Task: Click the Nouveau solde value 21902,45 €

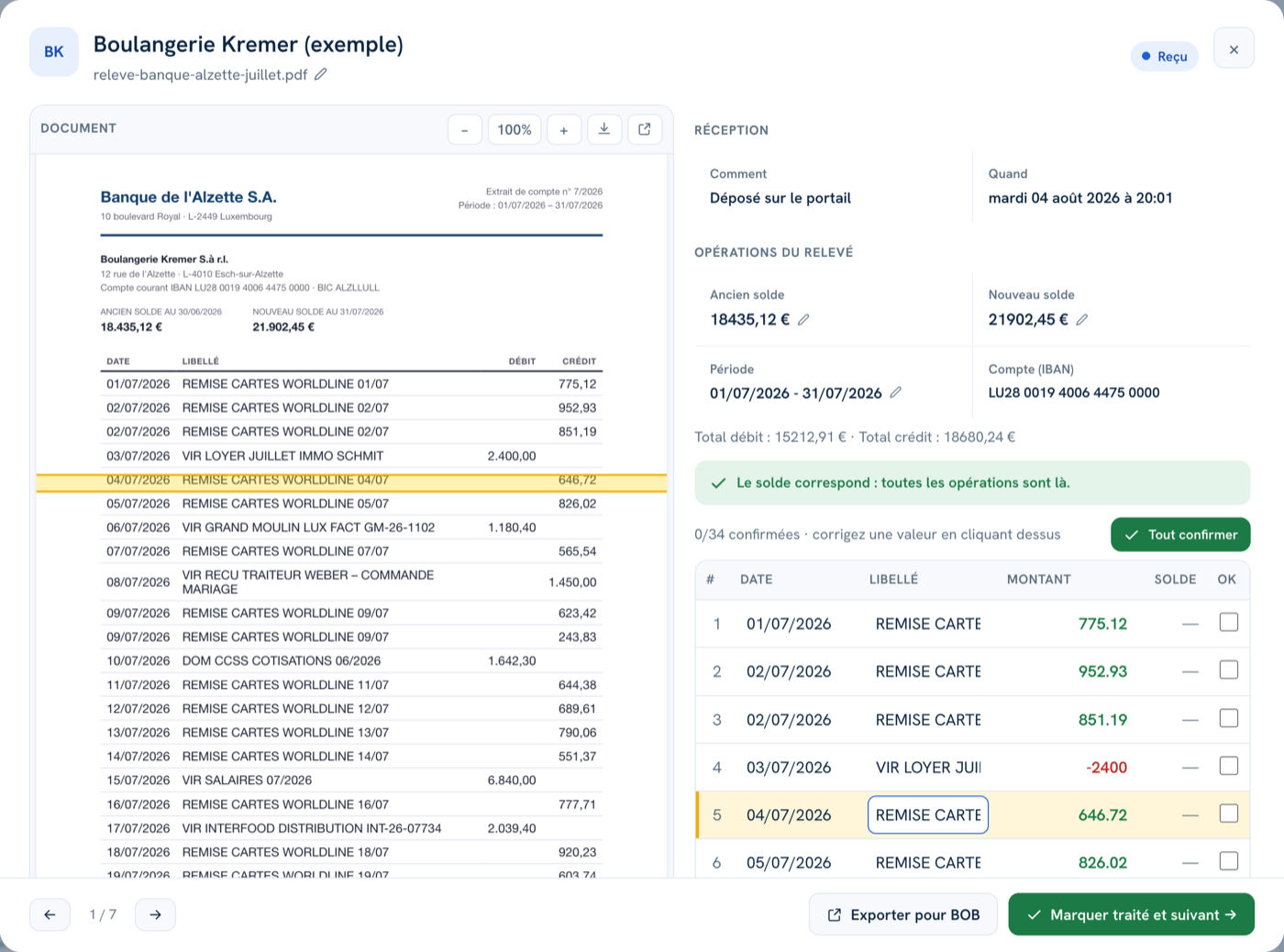Action: (x=1028, y=319)
